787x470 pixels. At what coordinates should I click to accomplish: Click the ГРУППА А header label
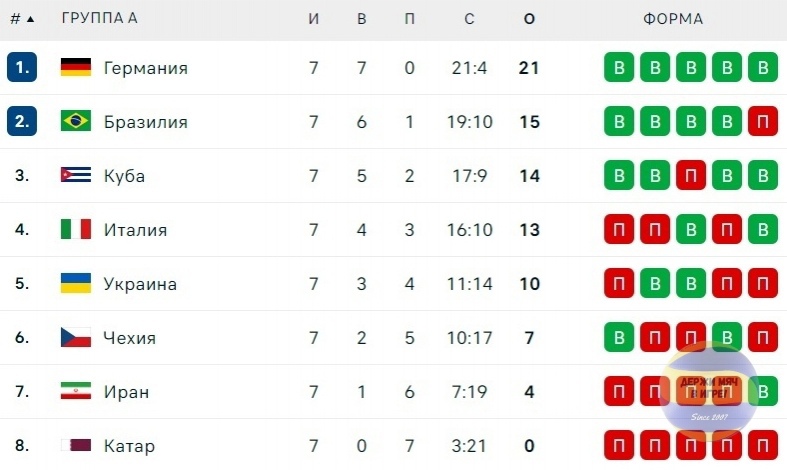point(99,18)
